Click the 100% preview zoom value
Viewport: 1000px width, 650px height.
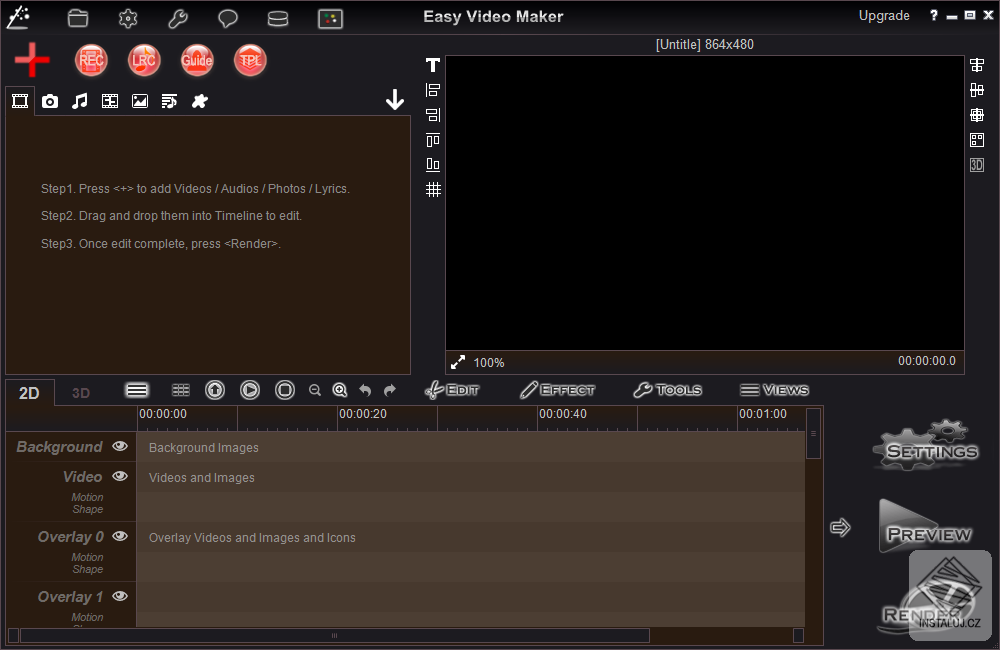489,363
